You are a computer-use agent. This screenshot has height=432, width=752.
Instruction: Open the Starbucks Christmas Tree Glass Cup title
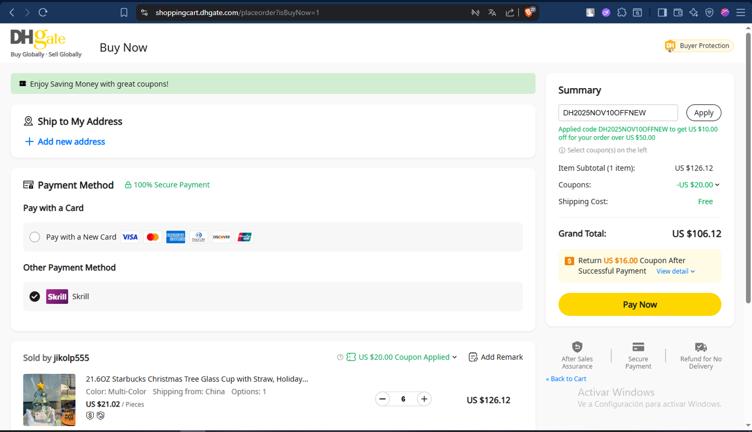coord(197,379)
